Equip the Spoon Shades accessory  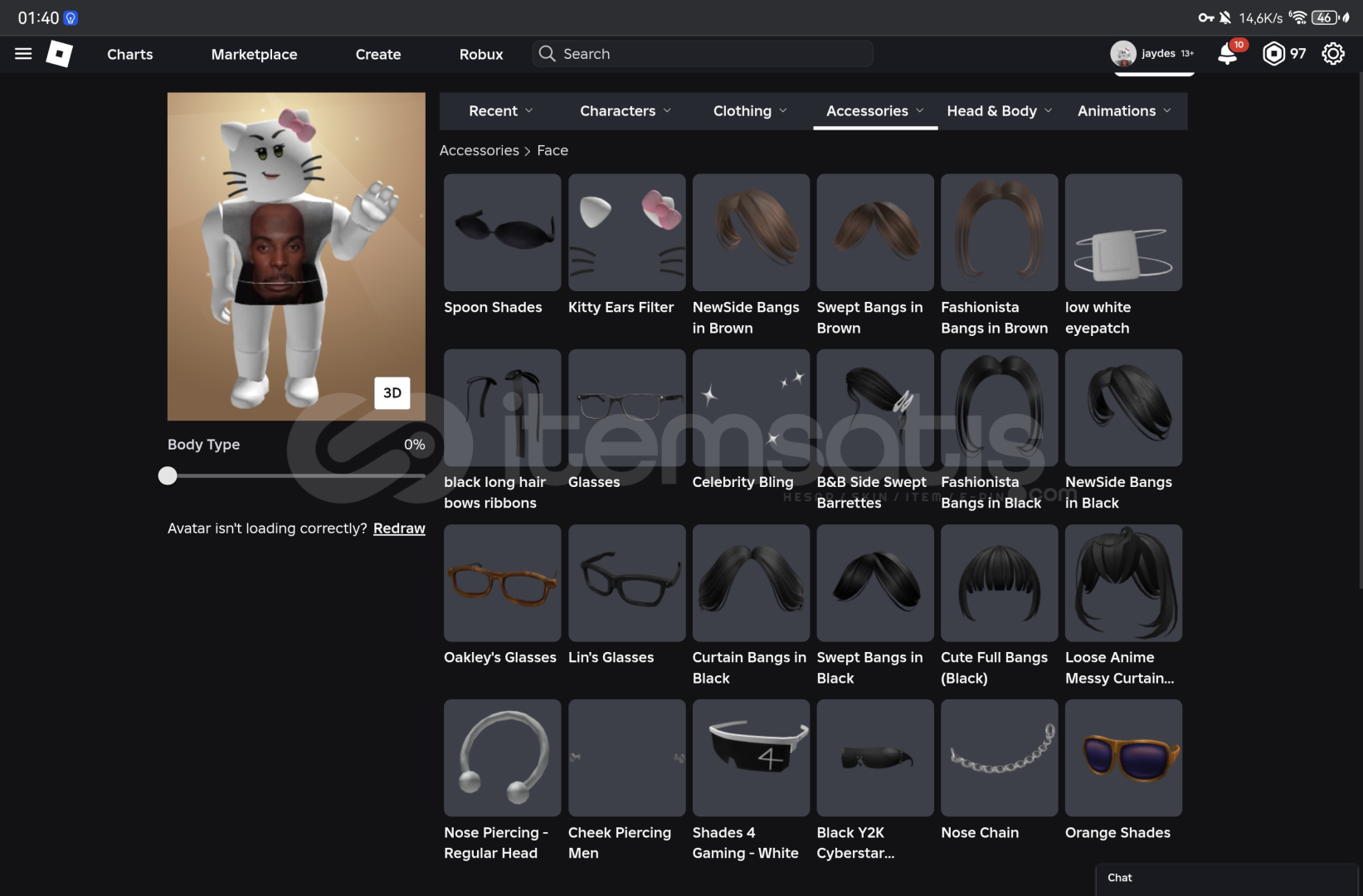point(502,232)
